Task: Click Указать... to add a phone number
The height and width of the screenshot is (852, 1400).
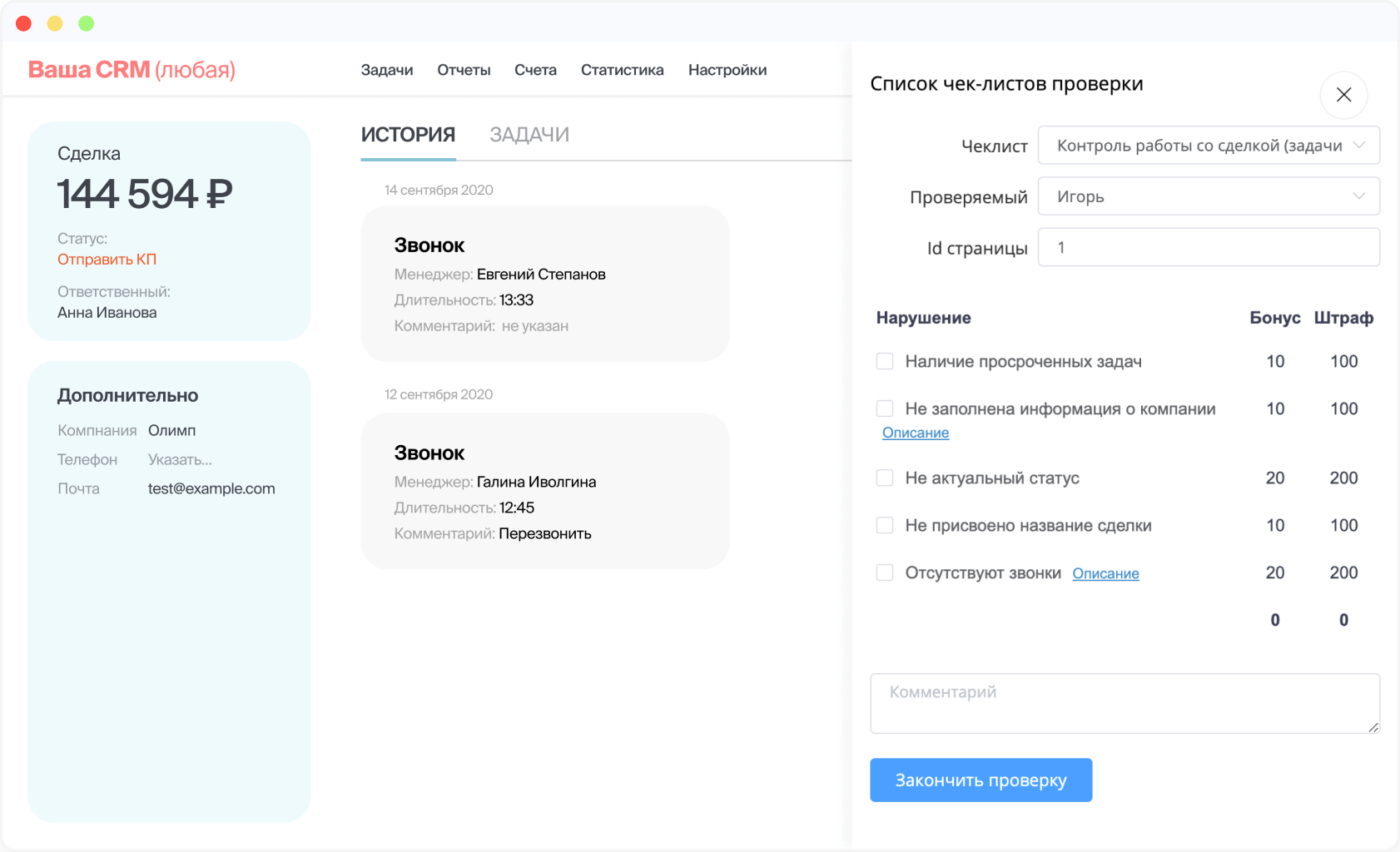Action: click(180, 459)
